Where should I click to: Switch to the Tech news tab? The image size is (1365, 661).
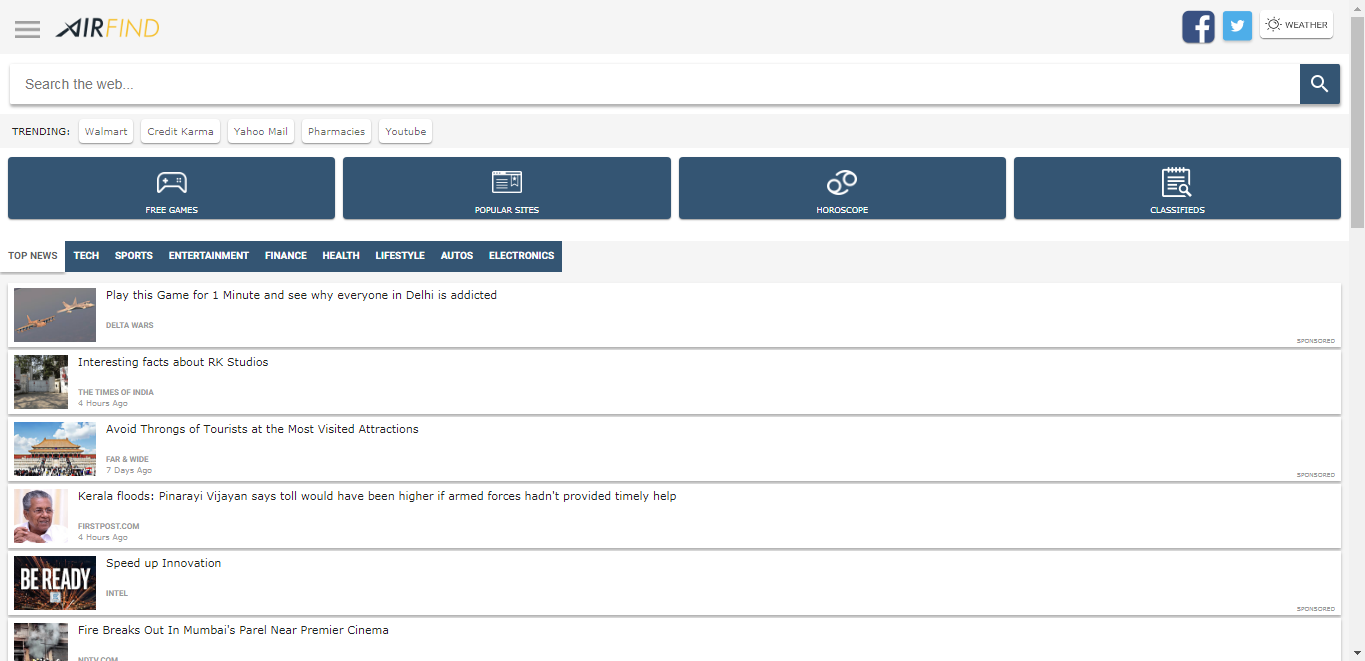[x=86, y=256]
